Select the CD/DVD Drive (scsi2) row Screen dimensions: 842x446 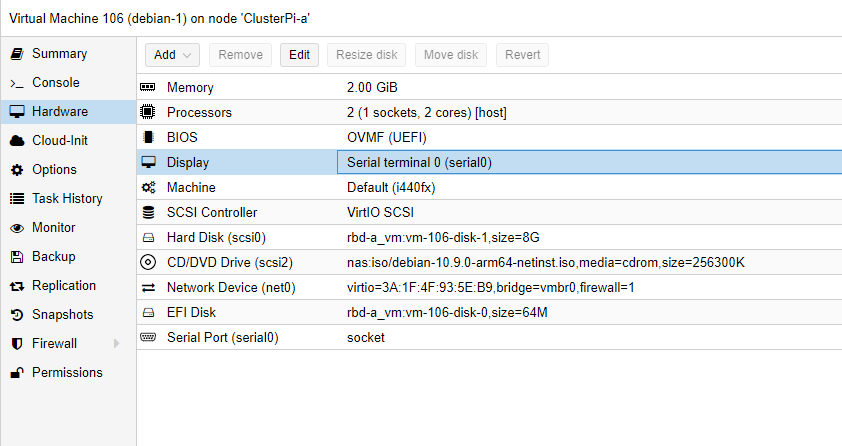pos(489,262)
